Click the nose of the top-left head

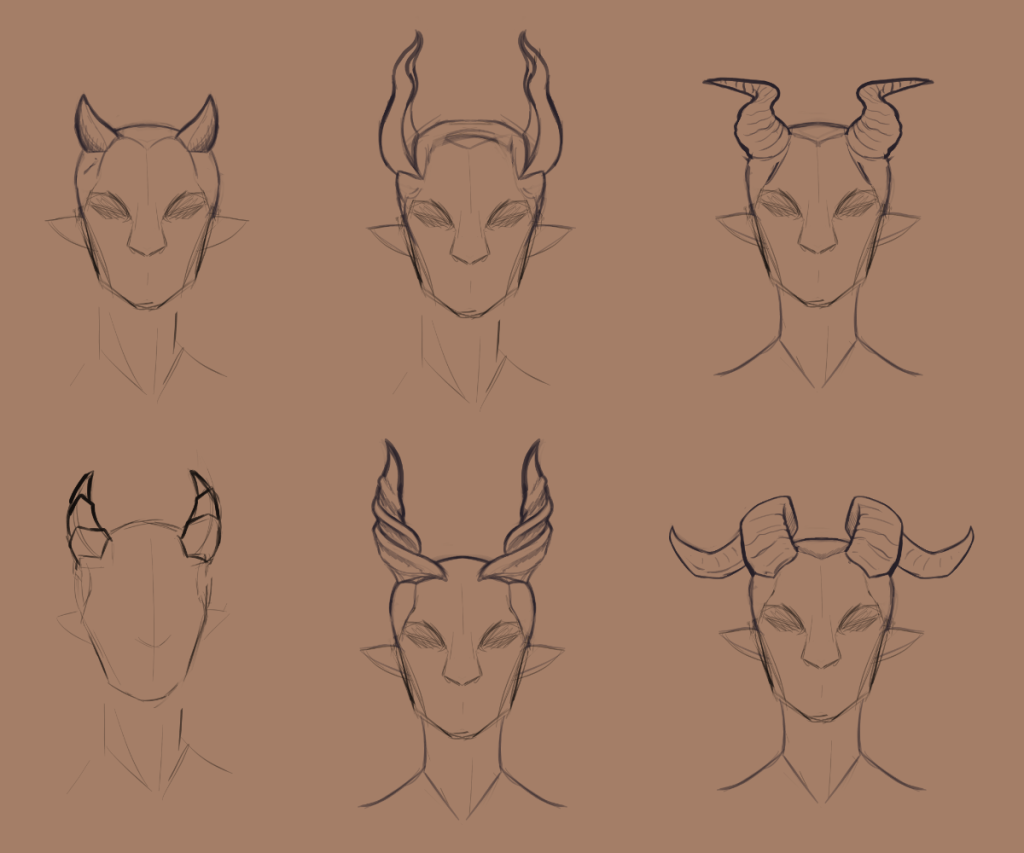(x=147, y=240)
